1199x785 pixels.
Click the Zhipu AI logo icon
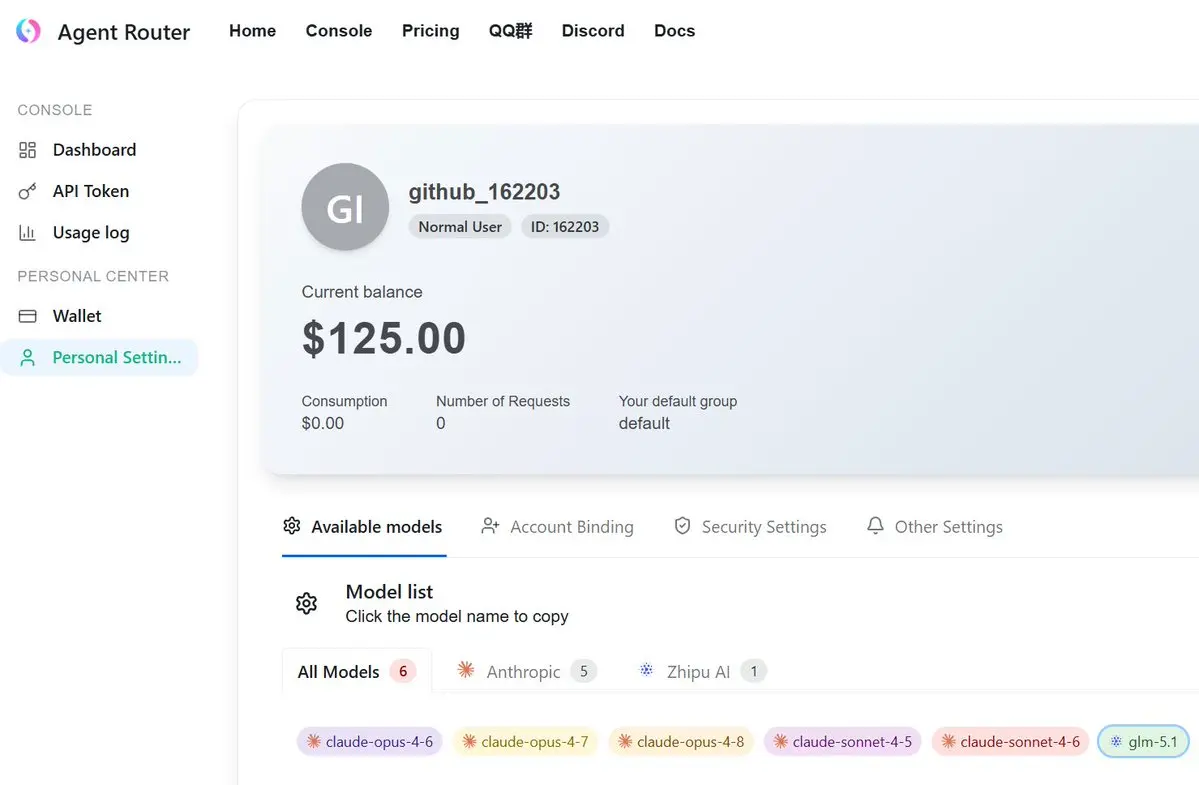(x=646, y=670)
